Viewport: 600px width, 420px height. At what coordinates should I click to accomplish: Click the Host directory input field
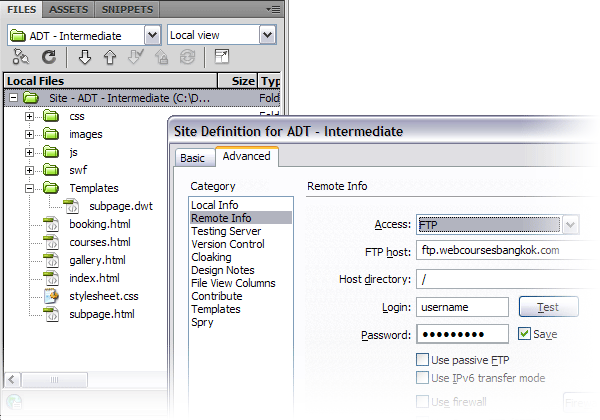pyautogui.click(x=508, y=279)
